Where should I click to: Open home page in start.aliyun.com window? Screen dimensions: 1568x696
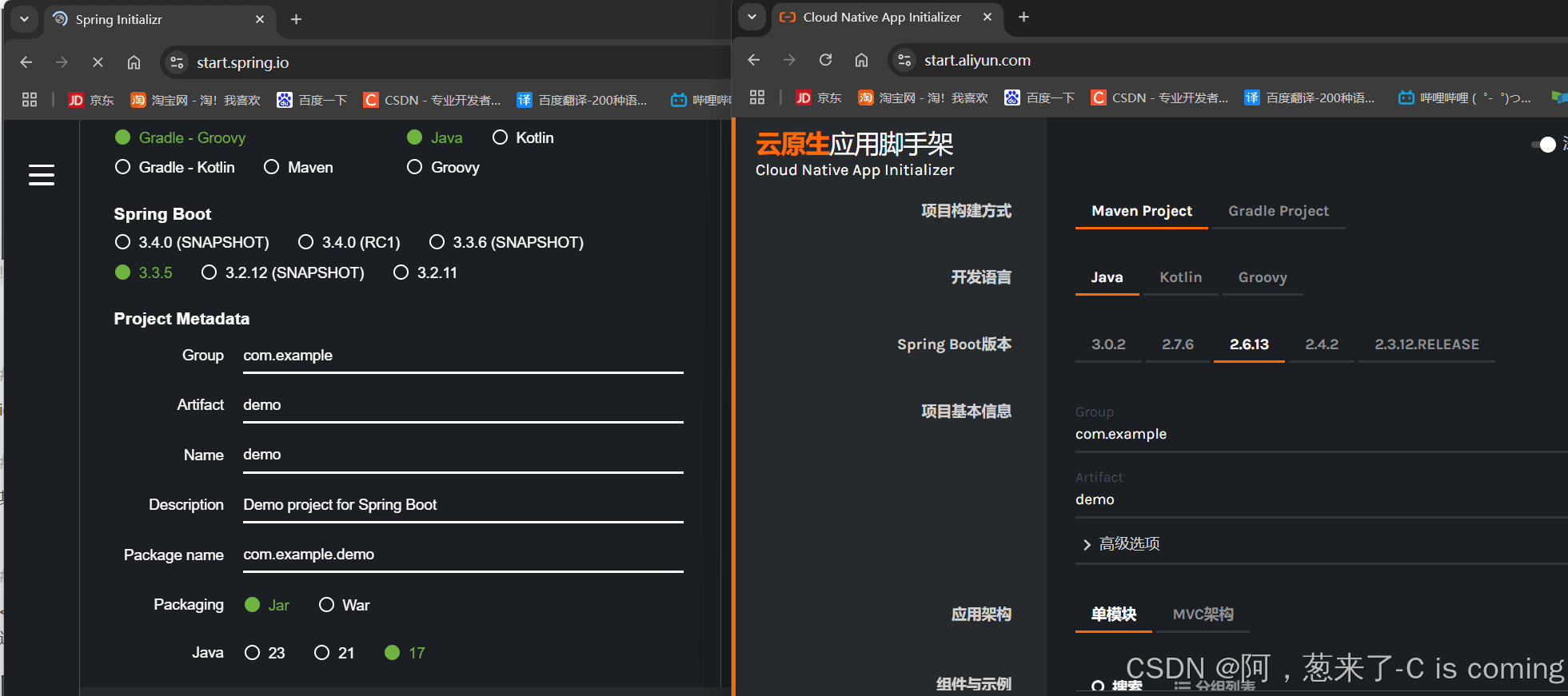pyautogui.click(x=861, y=60)
